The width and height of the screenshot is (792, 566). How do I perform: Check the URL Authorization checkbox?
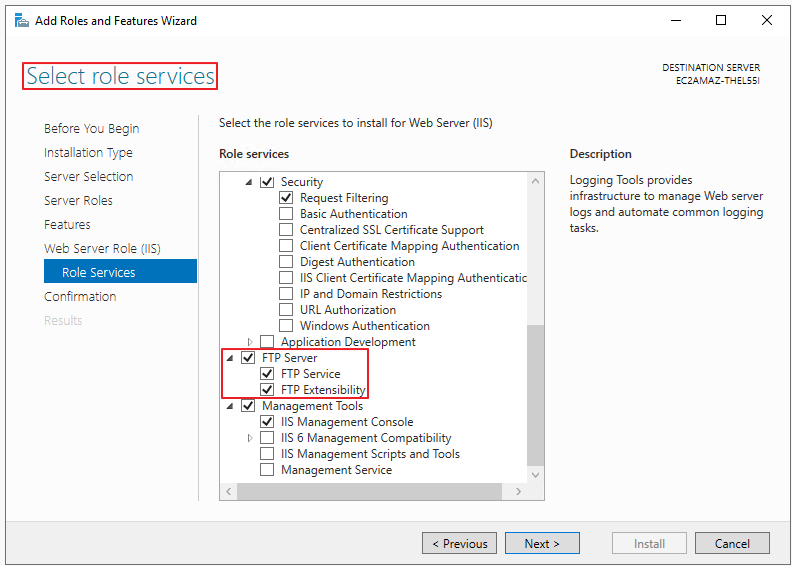(x=286, y=310)
